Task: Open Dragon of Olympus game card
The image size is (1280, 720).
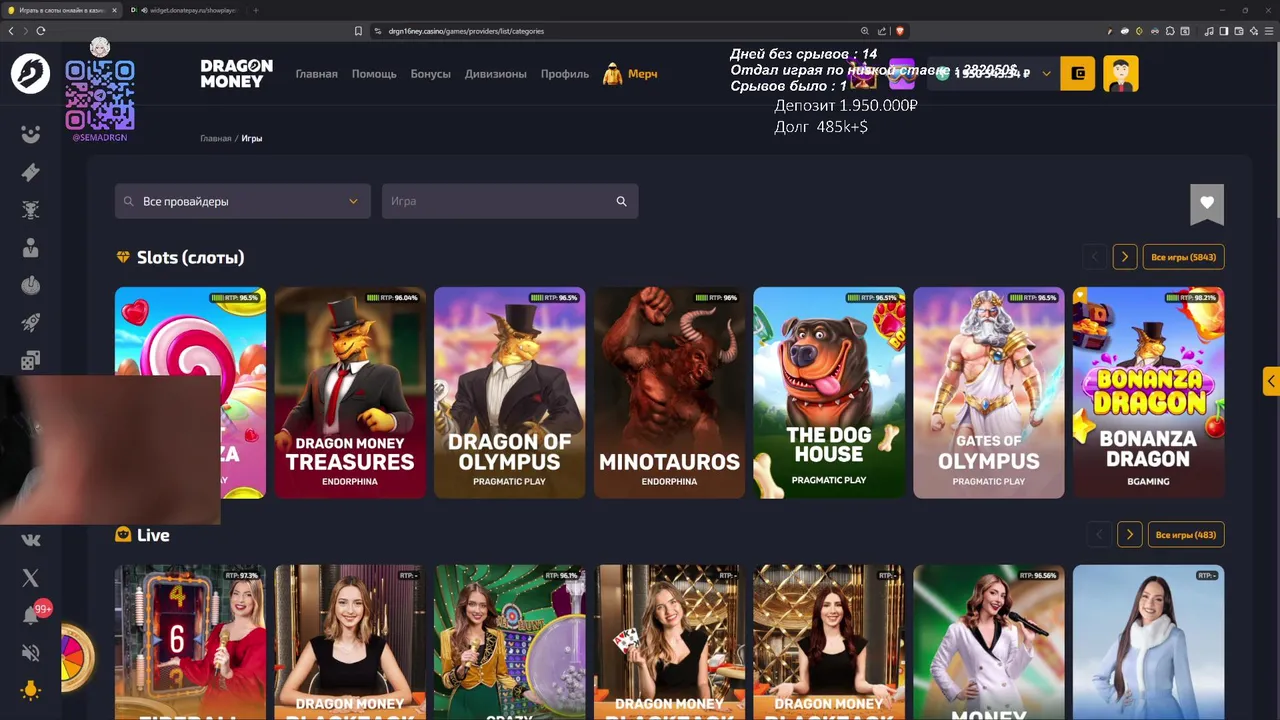Action: coord(509,393)
